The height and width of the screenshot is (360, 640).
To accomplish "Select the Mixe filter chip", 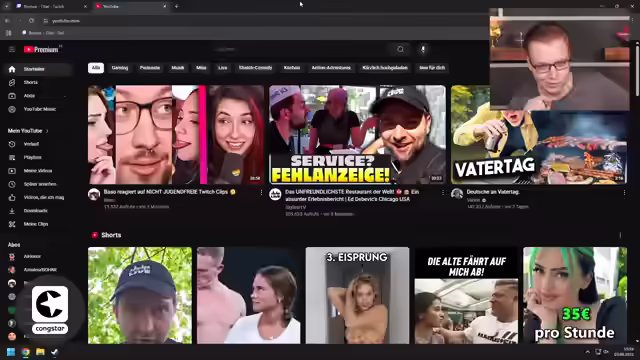I will tap(201, 68).
